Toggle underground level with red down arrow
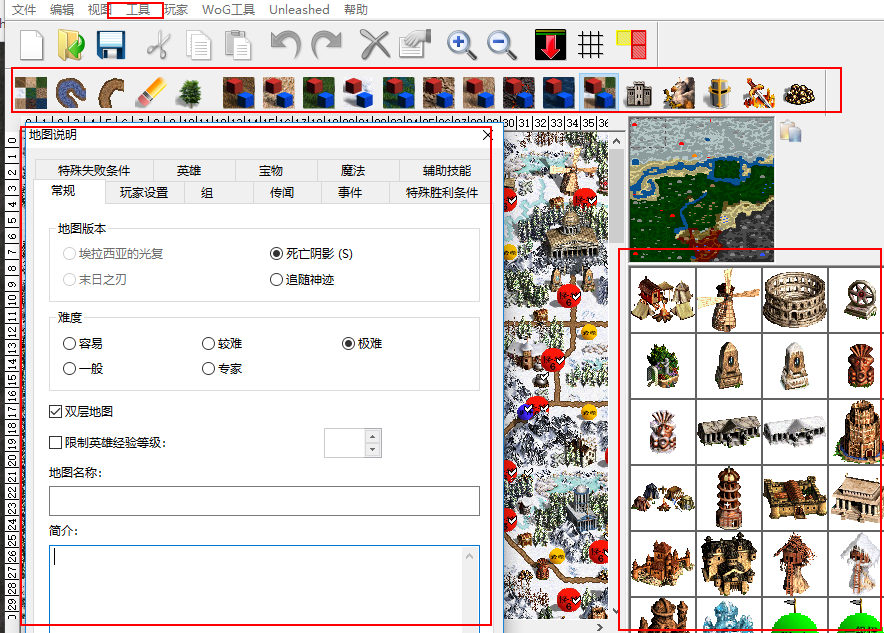Image resolution: width=884 pixels, height=633 pixels. pos(550,45)
